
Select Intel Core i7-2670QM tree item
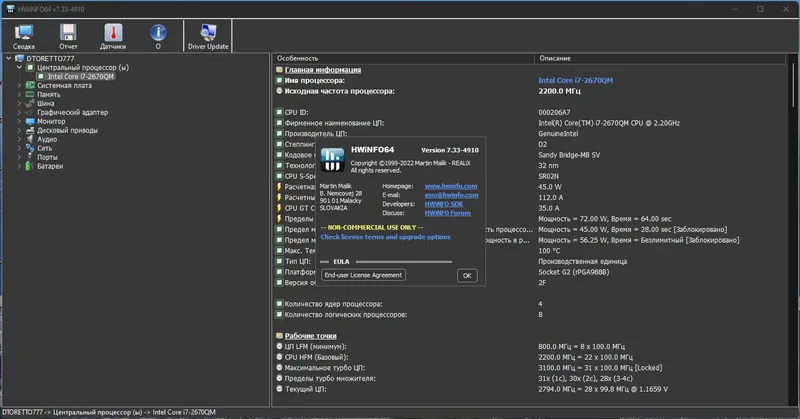(81, 77)
